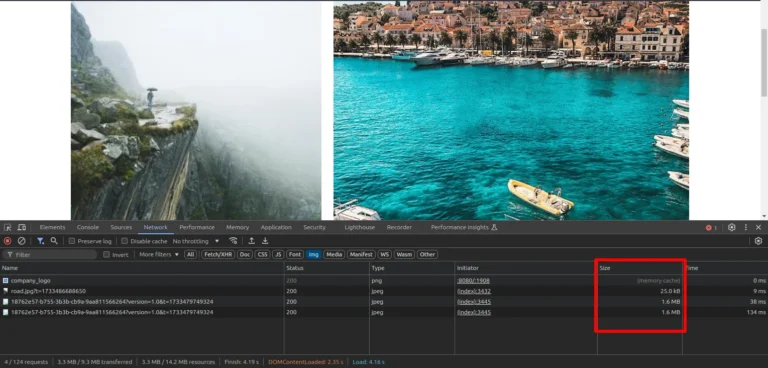
Task: Toggle the JS type filter
Action: (x=278, y=254)
